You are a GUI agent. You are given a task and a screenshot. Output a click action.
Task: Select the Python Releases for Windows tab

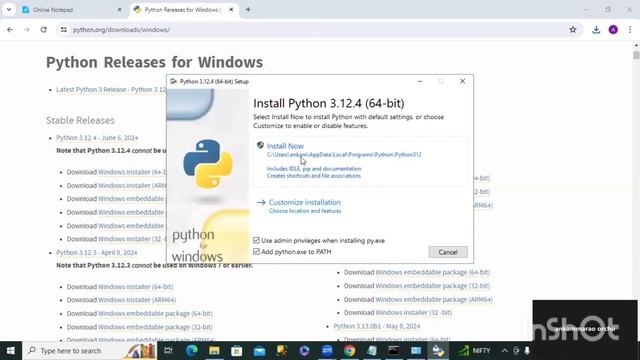(183, 9)
